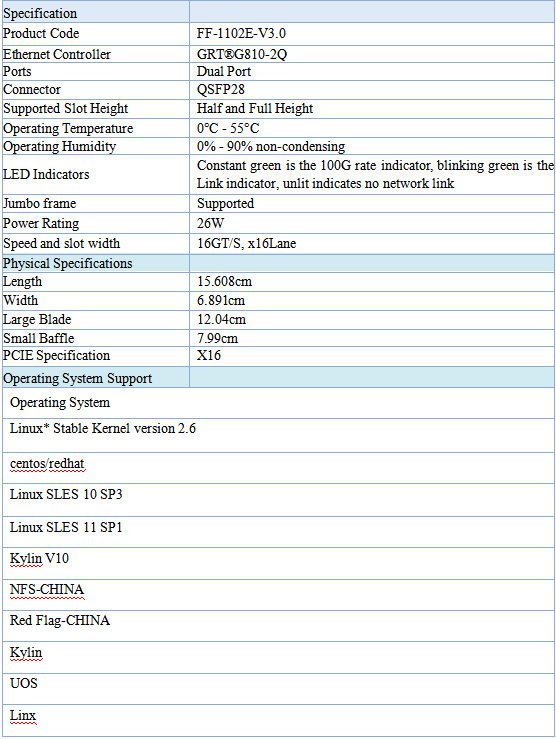The width and height of the screenshot is (556, 739).
Task: Select the '26W' value
Action: pos(211,223)
